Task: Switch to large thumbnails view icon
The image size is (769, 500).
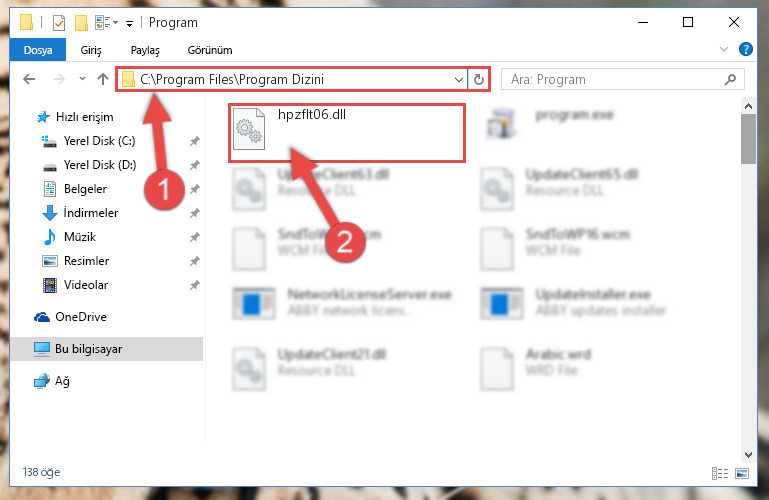Action: pos(742,473)
